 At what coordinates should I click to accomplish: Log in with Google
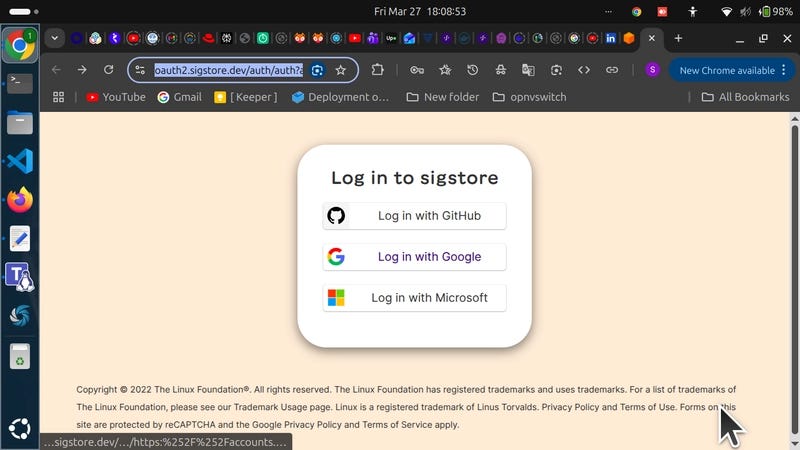pos(414,257)
